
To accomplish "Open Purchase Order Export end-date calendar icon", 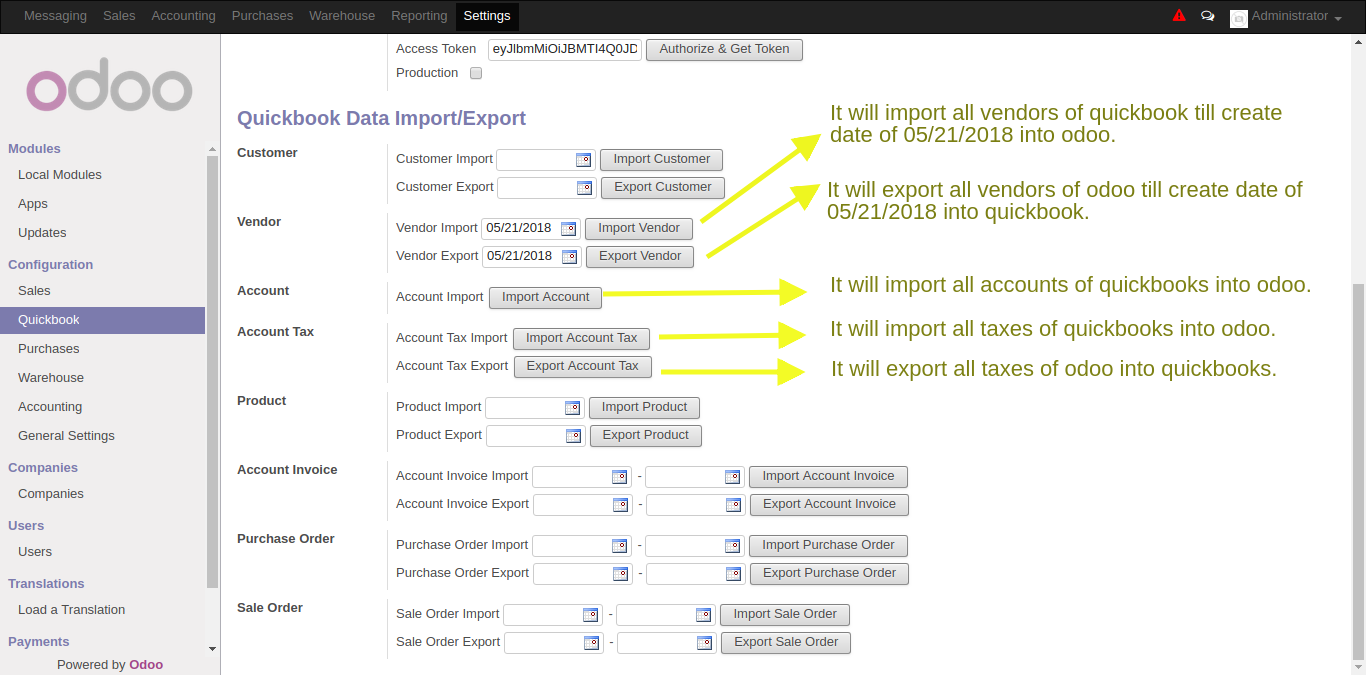I will 733,574.
